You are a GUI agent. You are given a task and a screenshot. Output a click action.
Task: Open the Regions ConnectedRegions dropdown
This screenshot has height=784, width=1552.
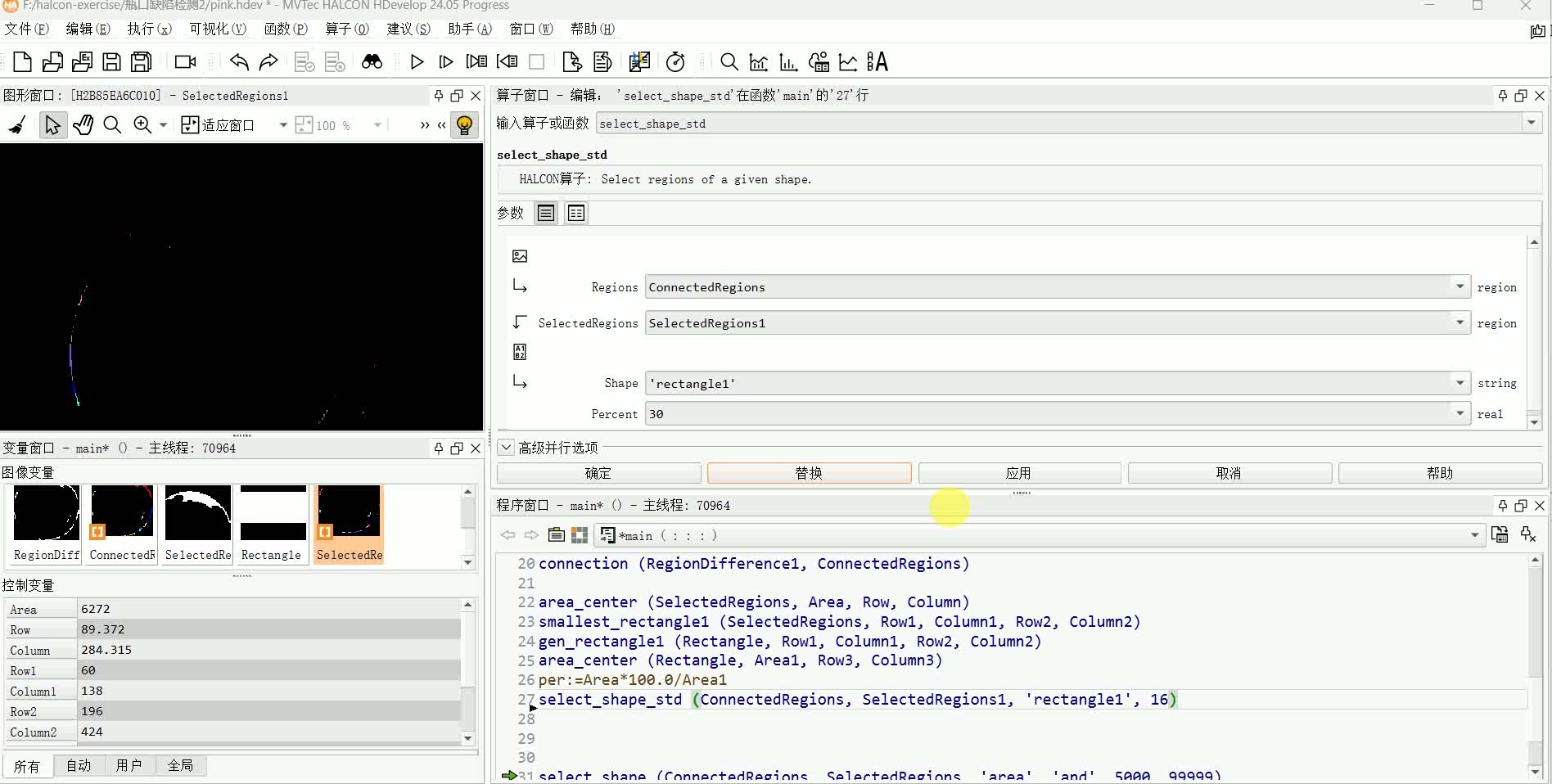[x=1460, y=287]
